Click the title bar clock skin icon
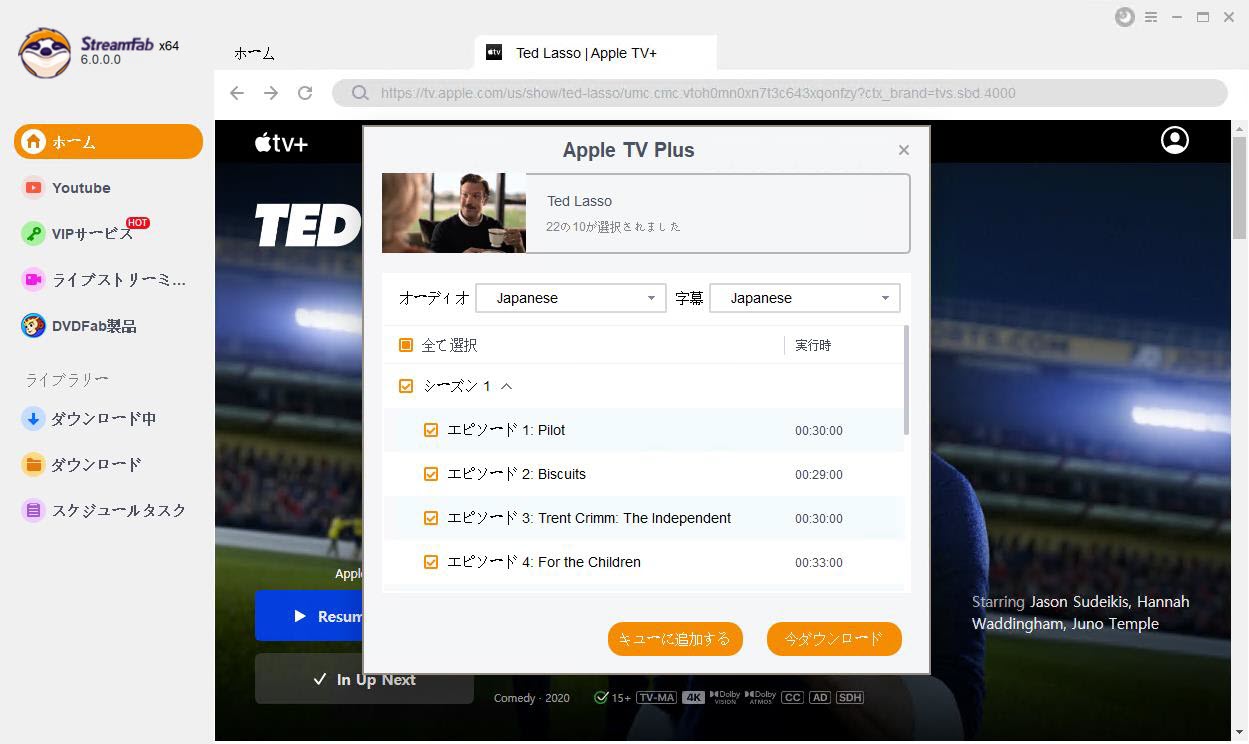 tap(1125, 17)
